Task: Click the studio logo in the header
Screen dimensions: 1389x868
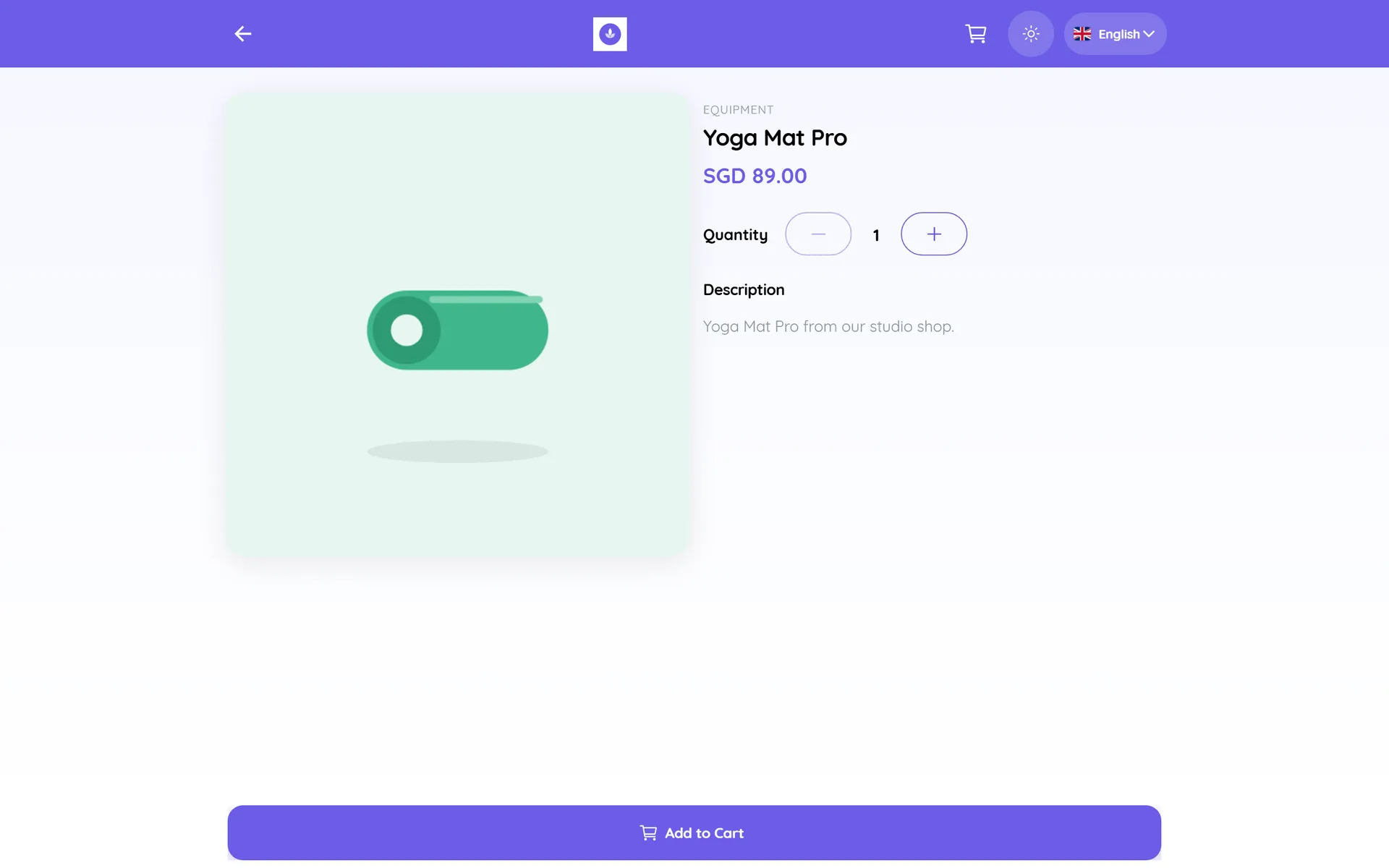Action: click(610, 34)
